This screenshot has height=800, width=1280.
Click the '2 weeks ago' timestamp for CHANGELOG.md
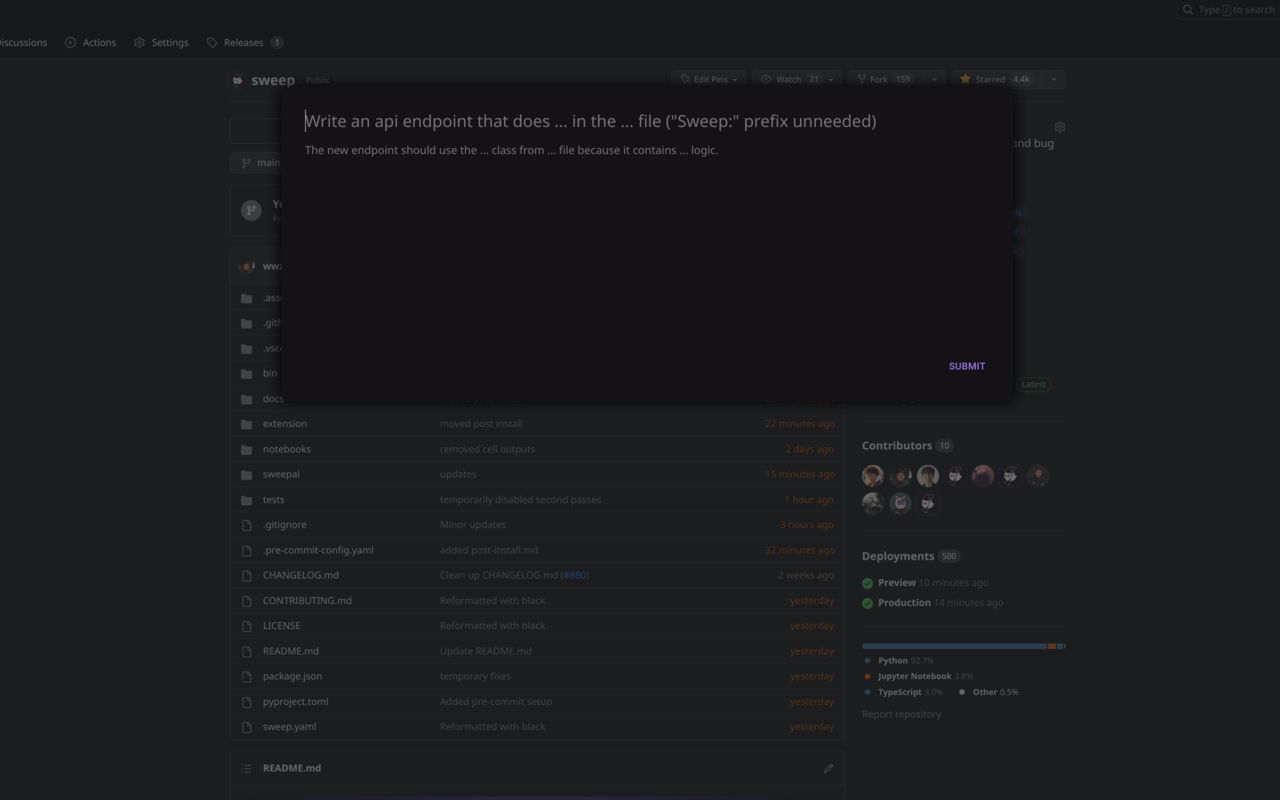(806, 575)
